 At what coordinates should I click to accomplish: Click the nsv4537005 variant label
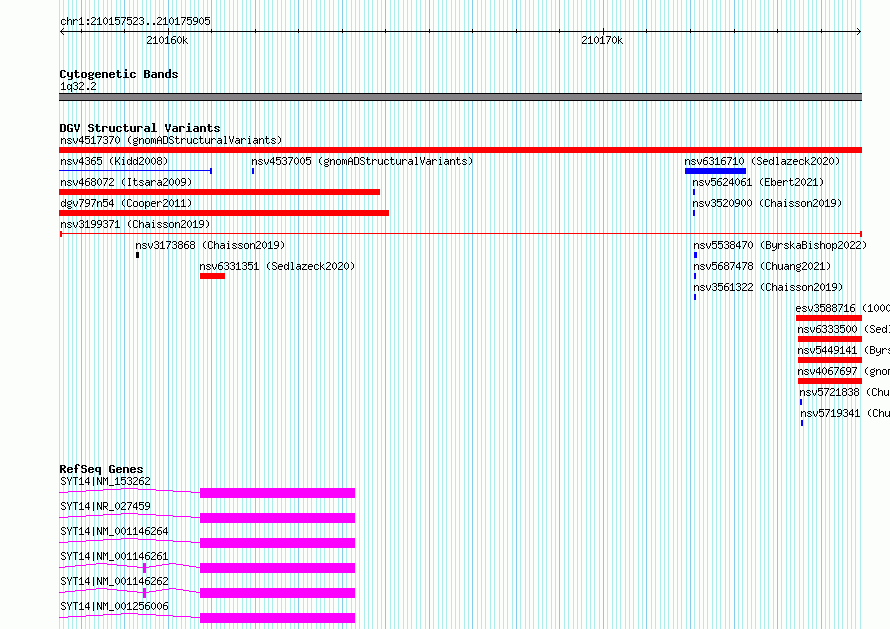[362, 161]
